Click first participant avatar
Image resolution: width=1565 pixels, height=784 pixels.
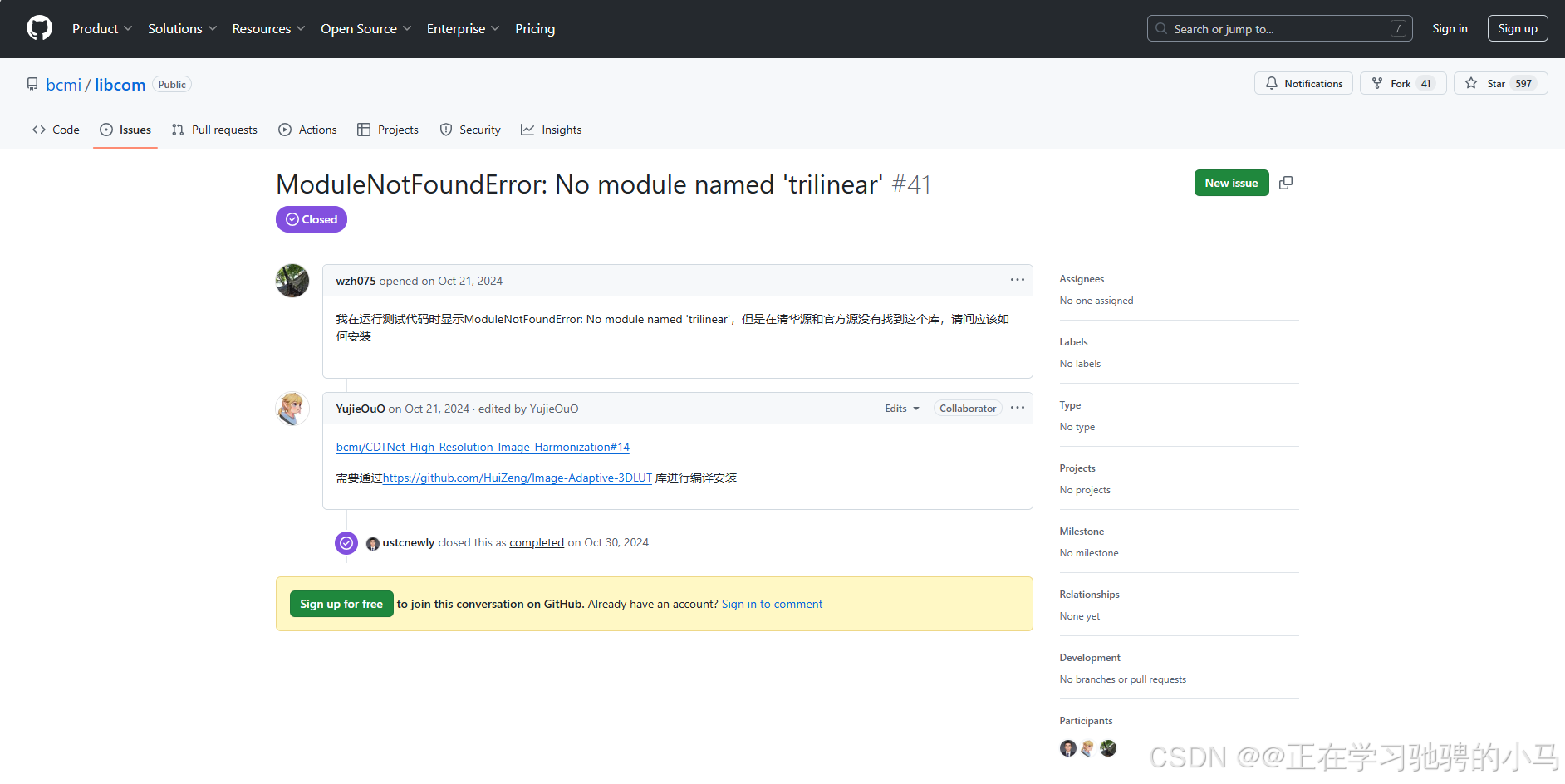[x=1068, y=748]
